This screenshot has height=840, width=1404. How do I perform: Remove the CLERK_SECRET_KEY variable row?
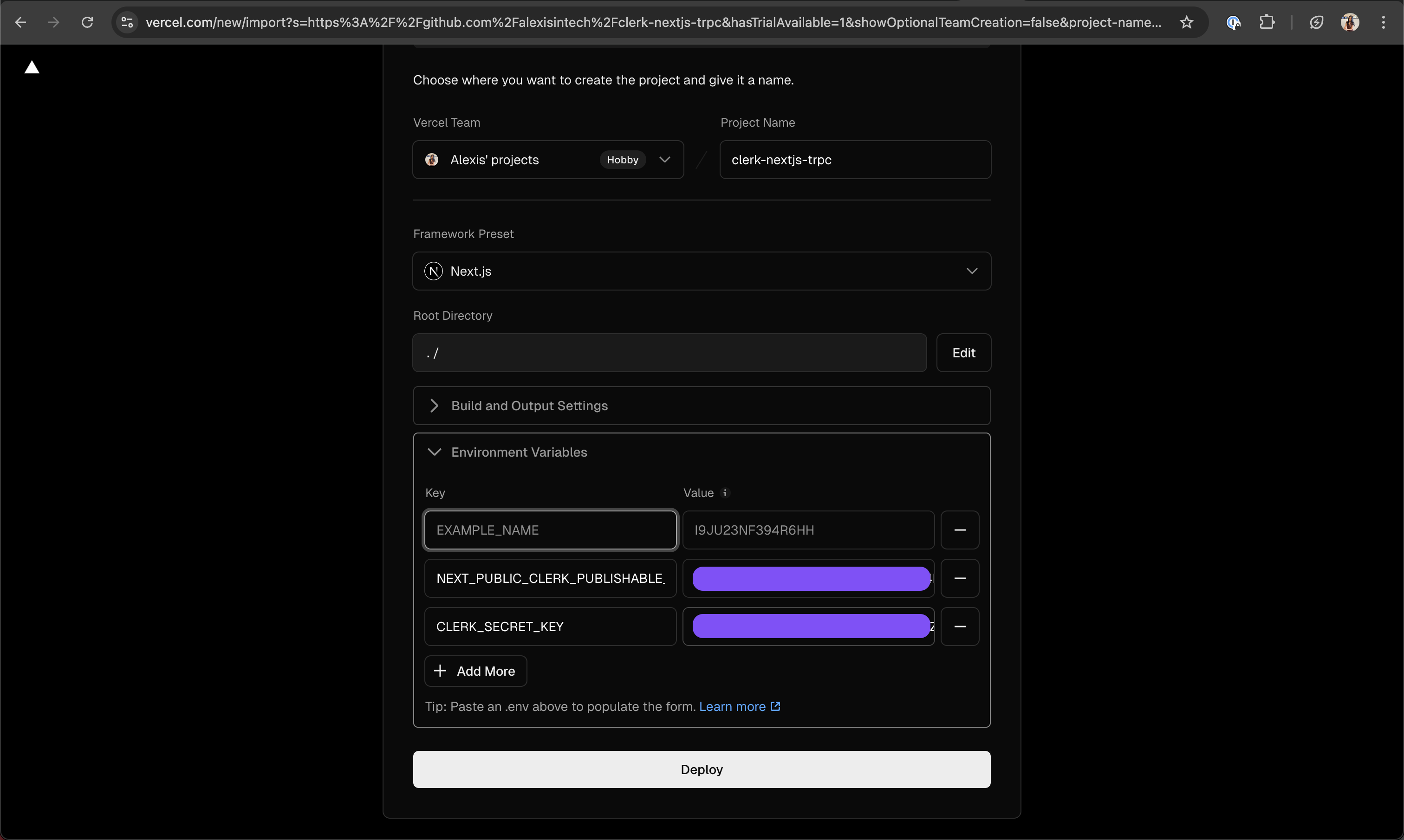(x=960, y=626)
